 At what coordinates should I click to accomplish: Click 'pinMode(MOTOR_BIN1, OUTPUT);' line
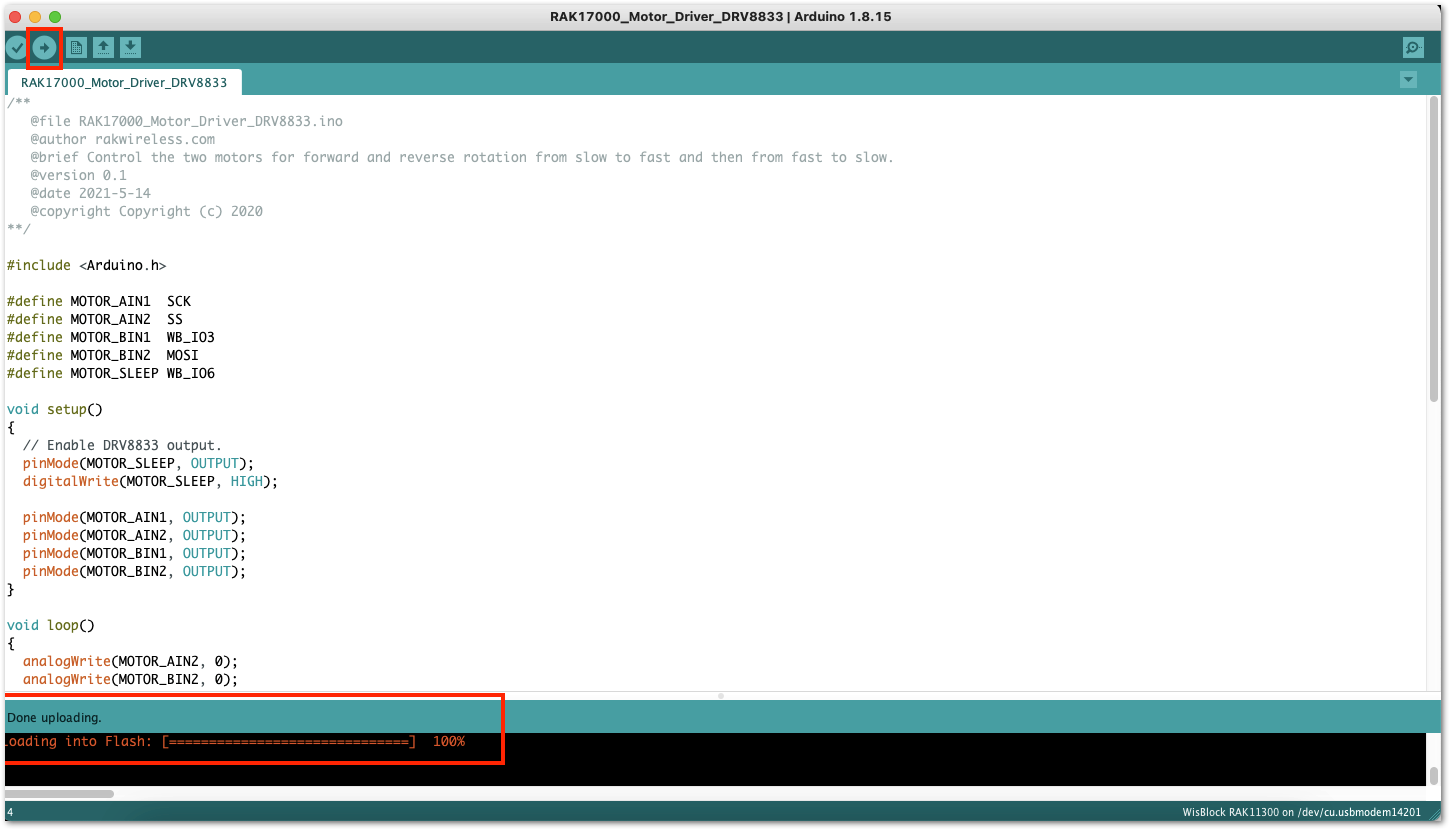(134, 553)
